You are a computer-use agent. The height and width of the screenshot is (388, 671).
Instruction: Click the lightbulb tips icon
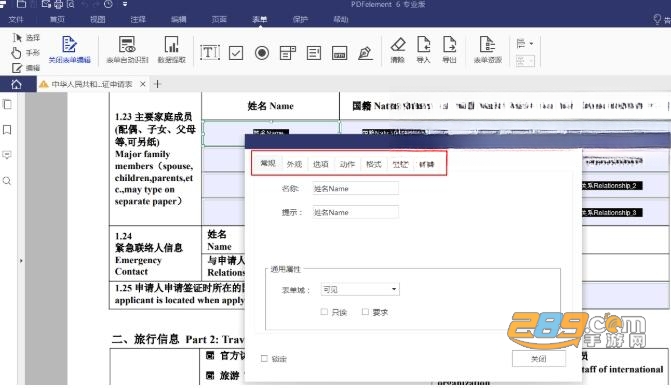pos(657,19)
